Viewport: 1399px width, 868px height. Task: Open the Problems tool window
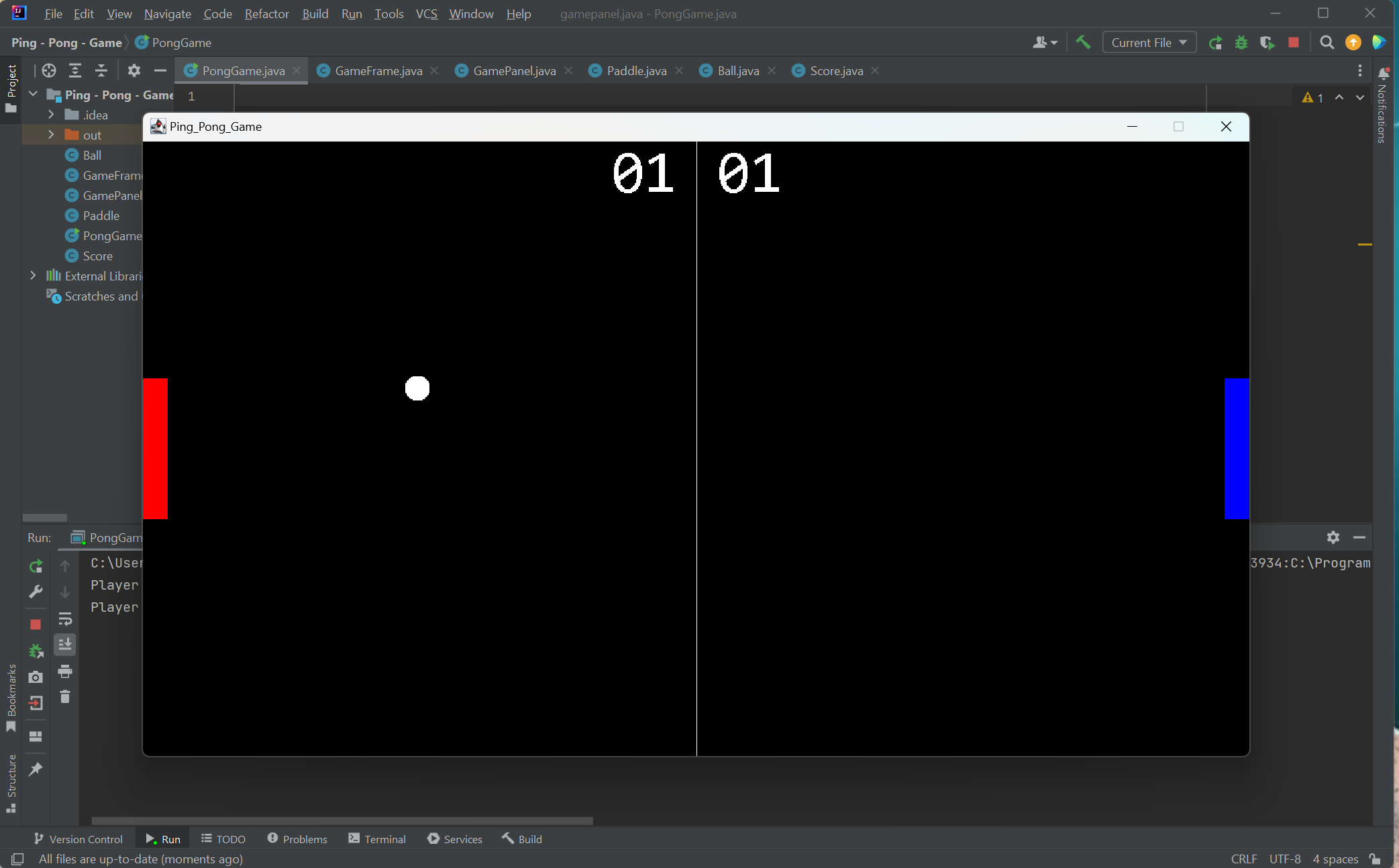tap(297, 839)
